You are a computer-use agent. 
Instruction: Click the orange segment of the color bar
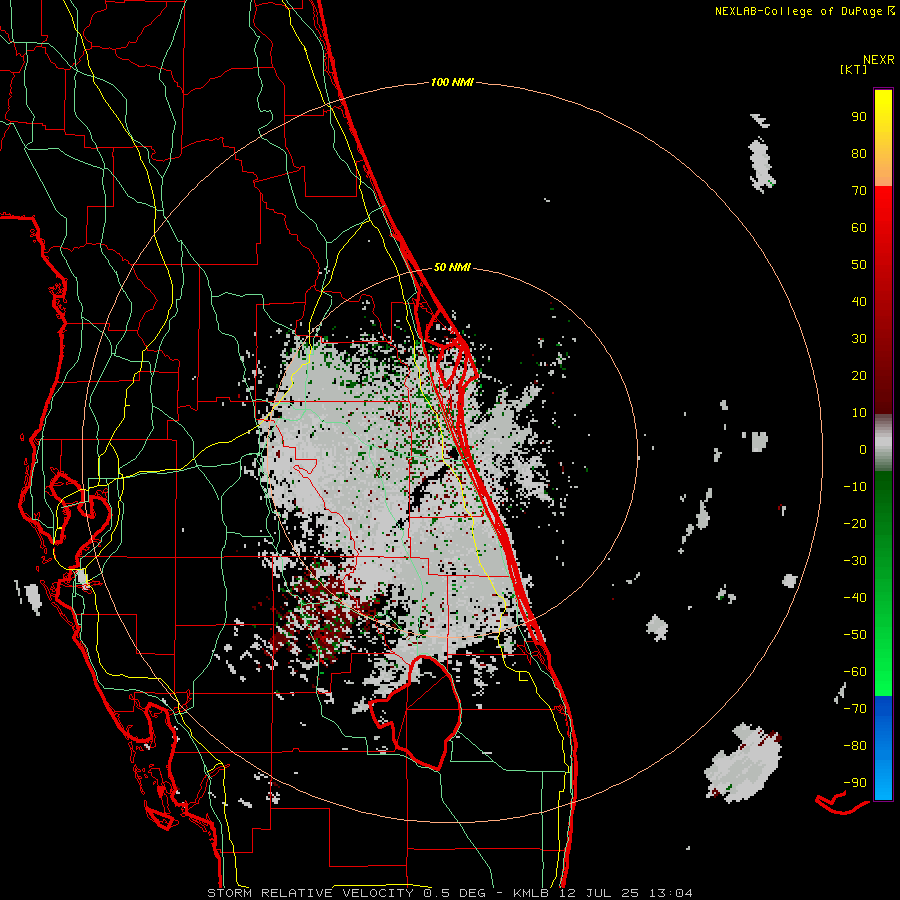pos(883,170)
